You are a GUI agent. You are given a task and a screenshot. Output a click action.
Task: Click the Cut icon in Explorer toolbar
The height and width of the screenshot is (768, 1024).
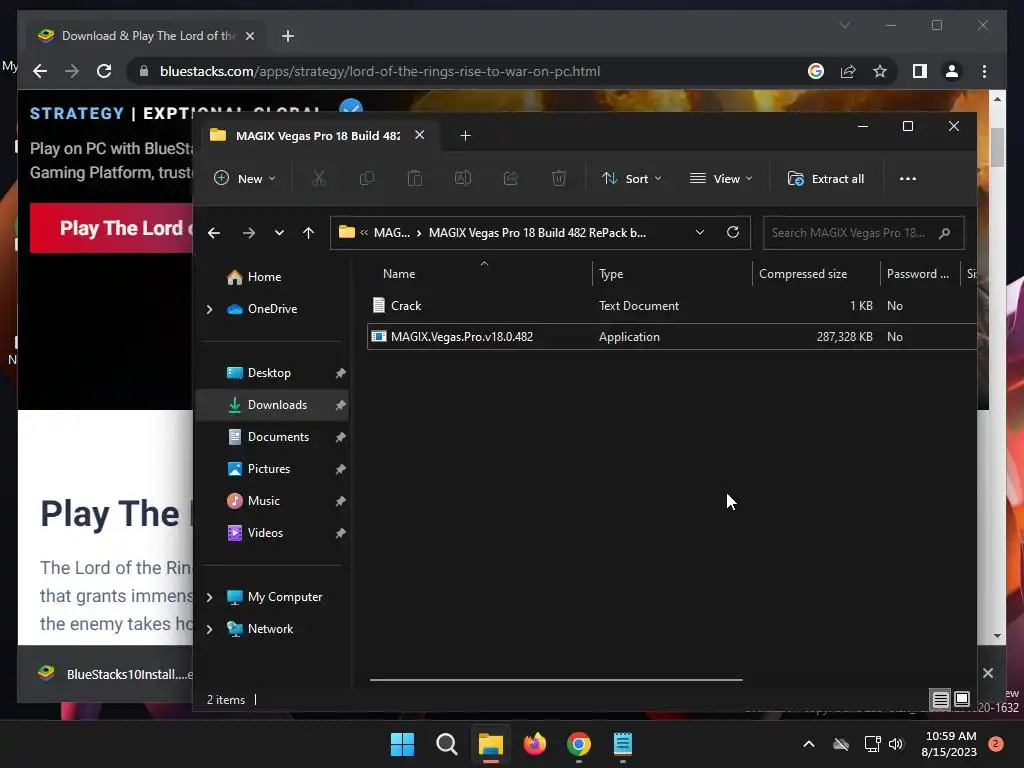pyautogui.click(x=319, y=178)
